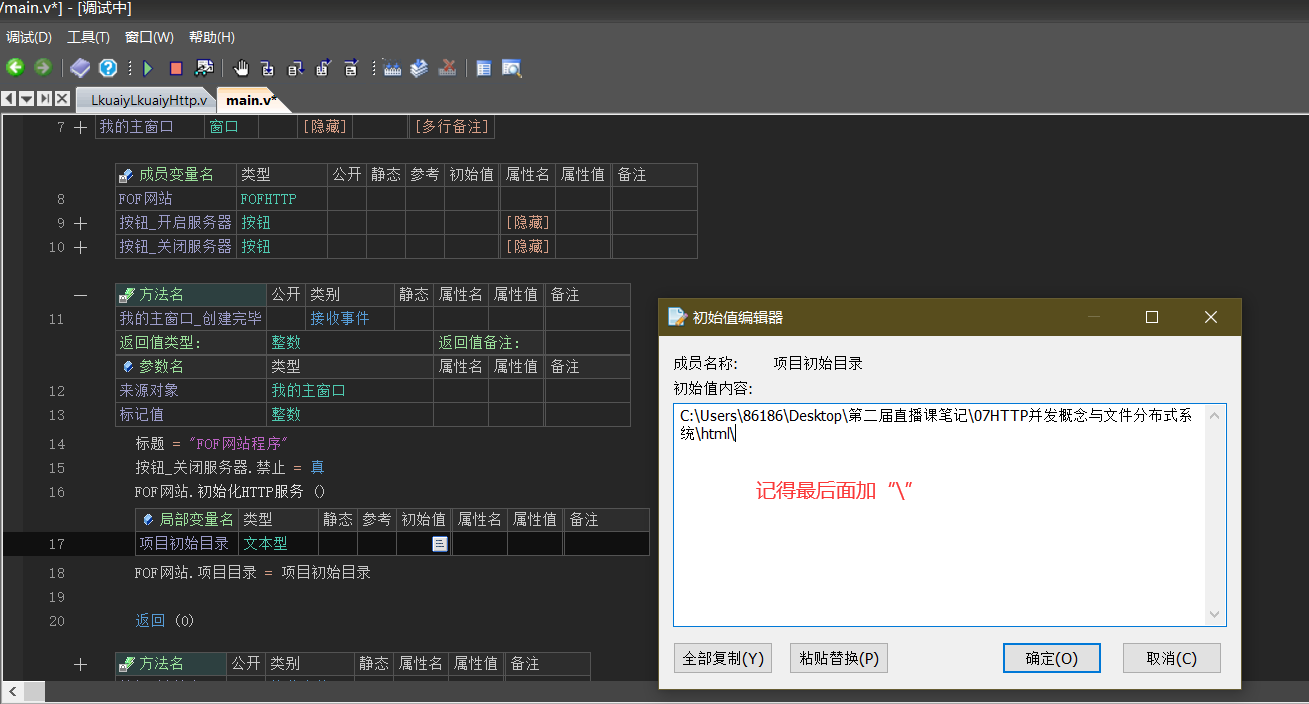
Task: Click line 20 返回 (0) statement
Action: [x=165, y=620]
